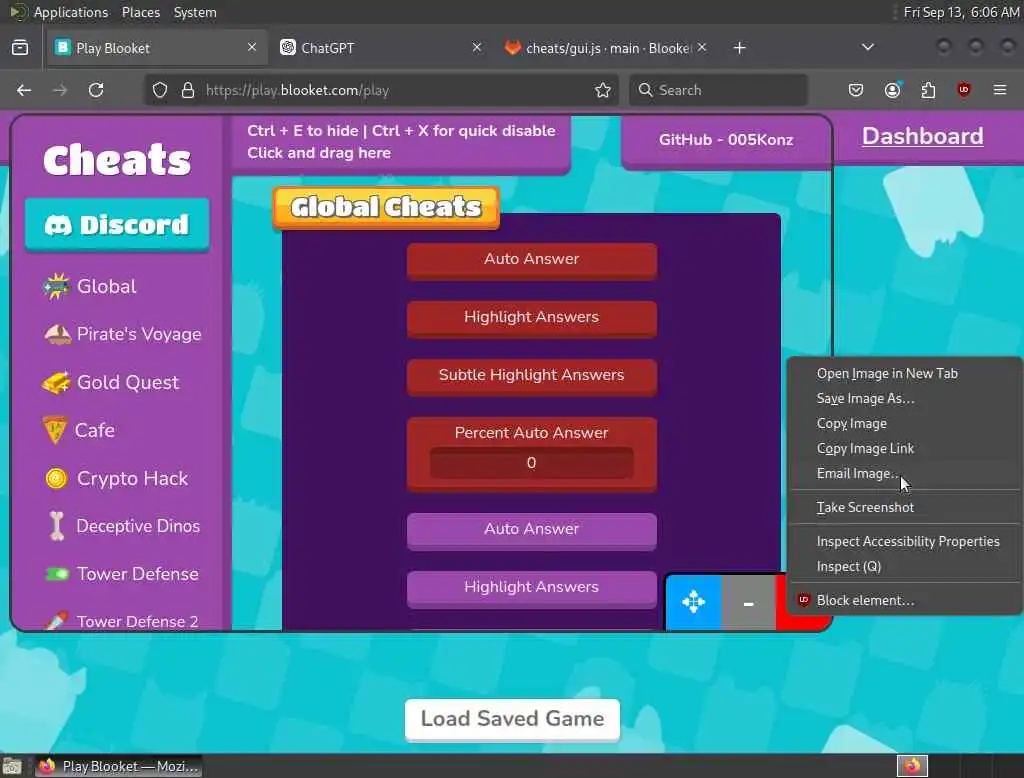Toggle the red Auto Answer cheat
1024x778 pixels.
pyautogui.click(x=532, y=260)
